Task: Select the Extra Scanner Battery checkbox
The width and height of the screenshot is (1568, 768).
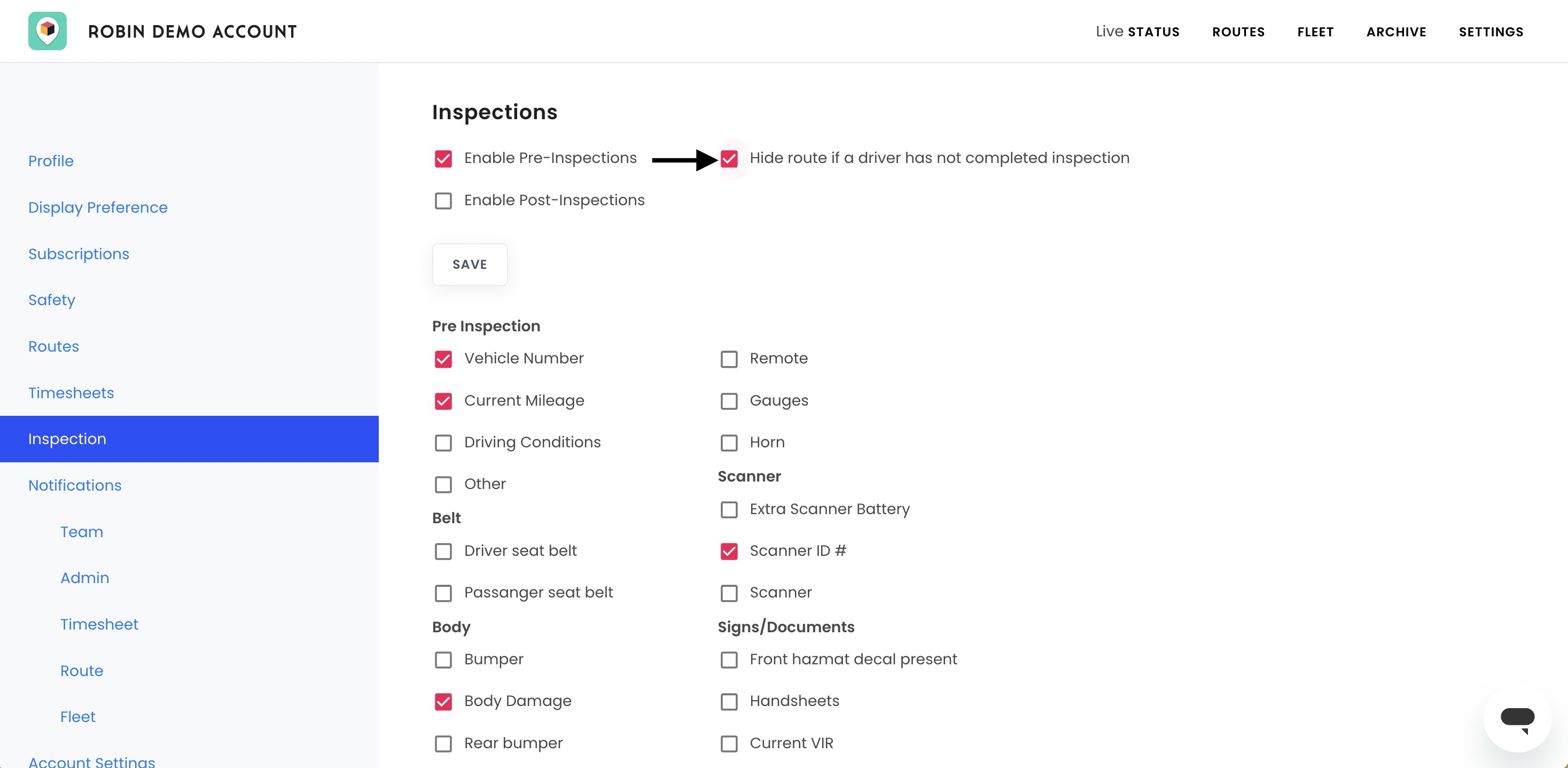Action: [x=729, y=510]
